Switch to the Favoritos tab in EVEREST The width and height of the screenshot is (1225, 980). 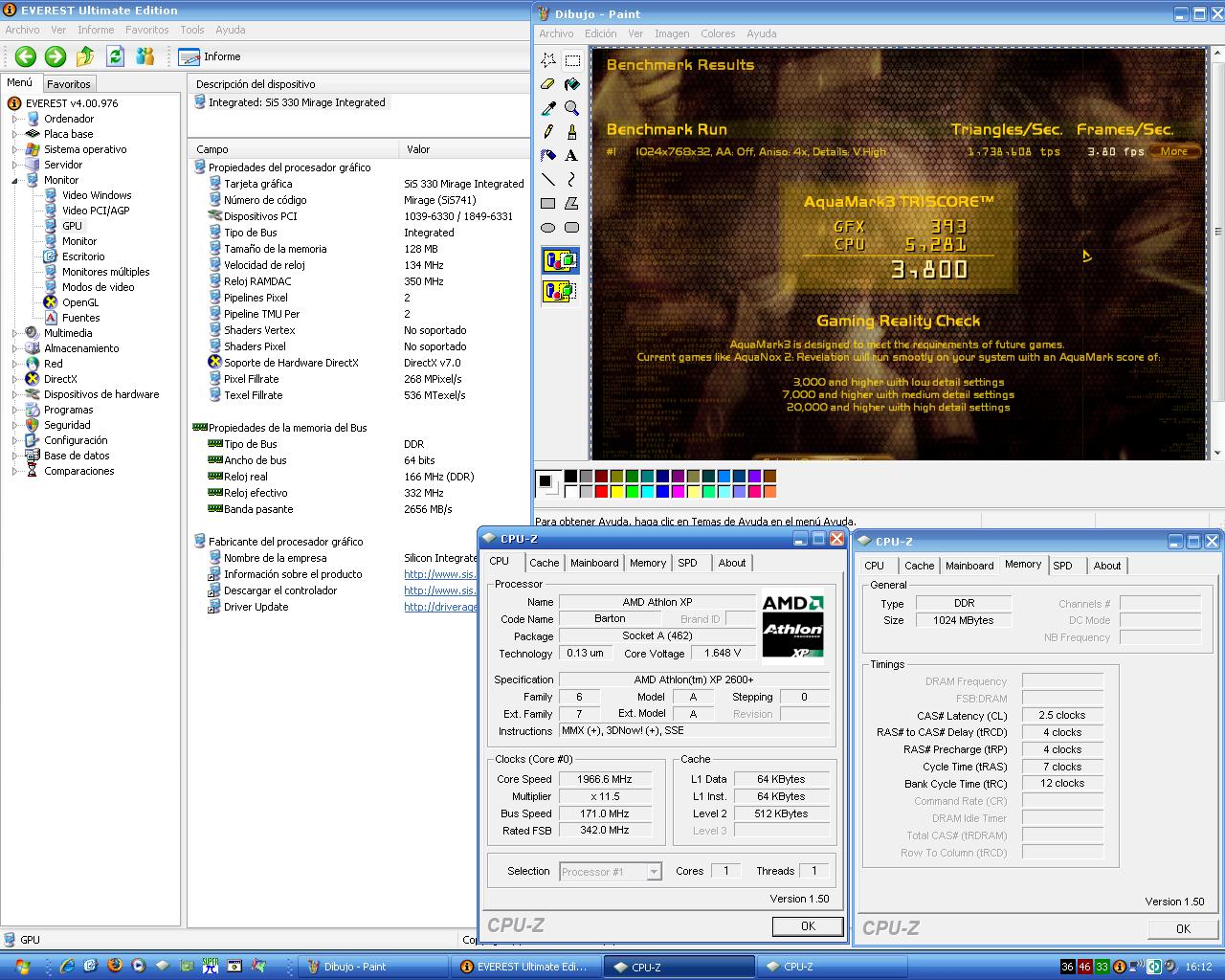pyautogui.click(x=69, y=84)
